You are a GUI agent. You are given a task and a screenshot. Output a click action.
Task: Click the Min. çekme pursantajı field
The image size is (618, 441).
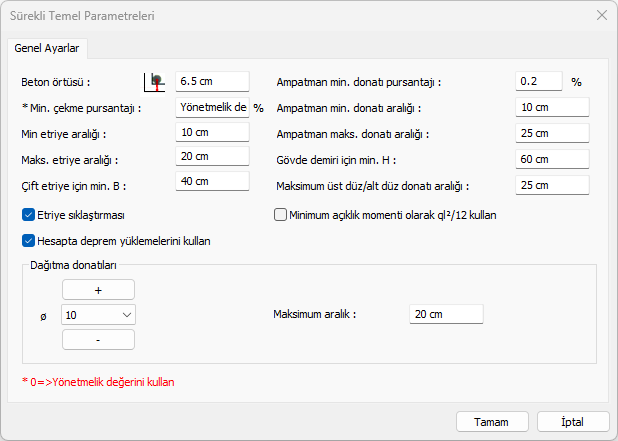pos(212,107)
